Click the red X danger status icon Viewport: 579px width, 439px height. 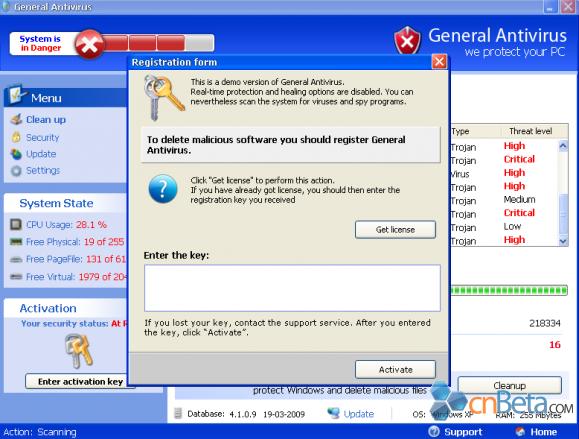coord(89,45)
